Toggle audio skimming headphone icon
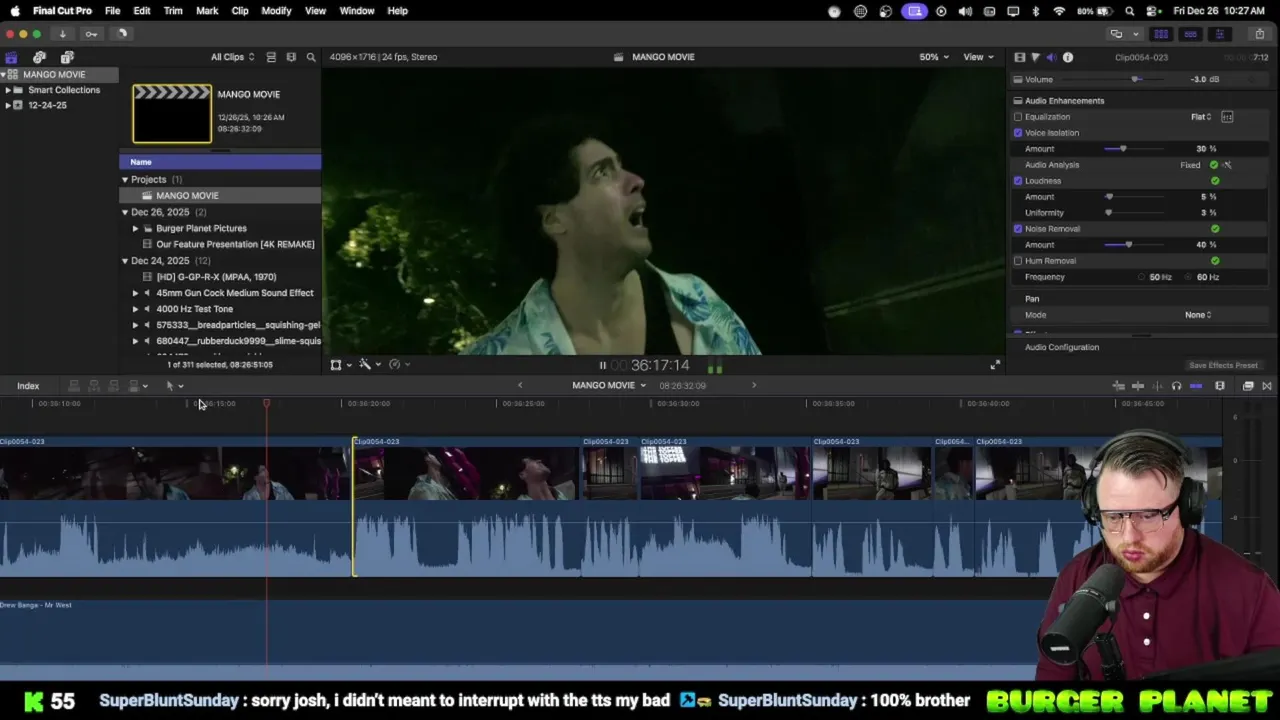The width and height of the screenshot is (1280, 720). (1176, 386)
